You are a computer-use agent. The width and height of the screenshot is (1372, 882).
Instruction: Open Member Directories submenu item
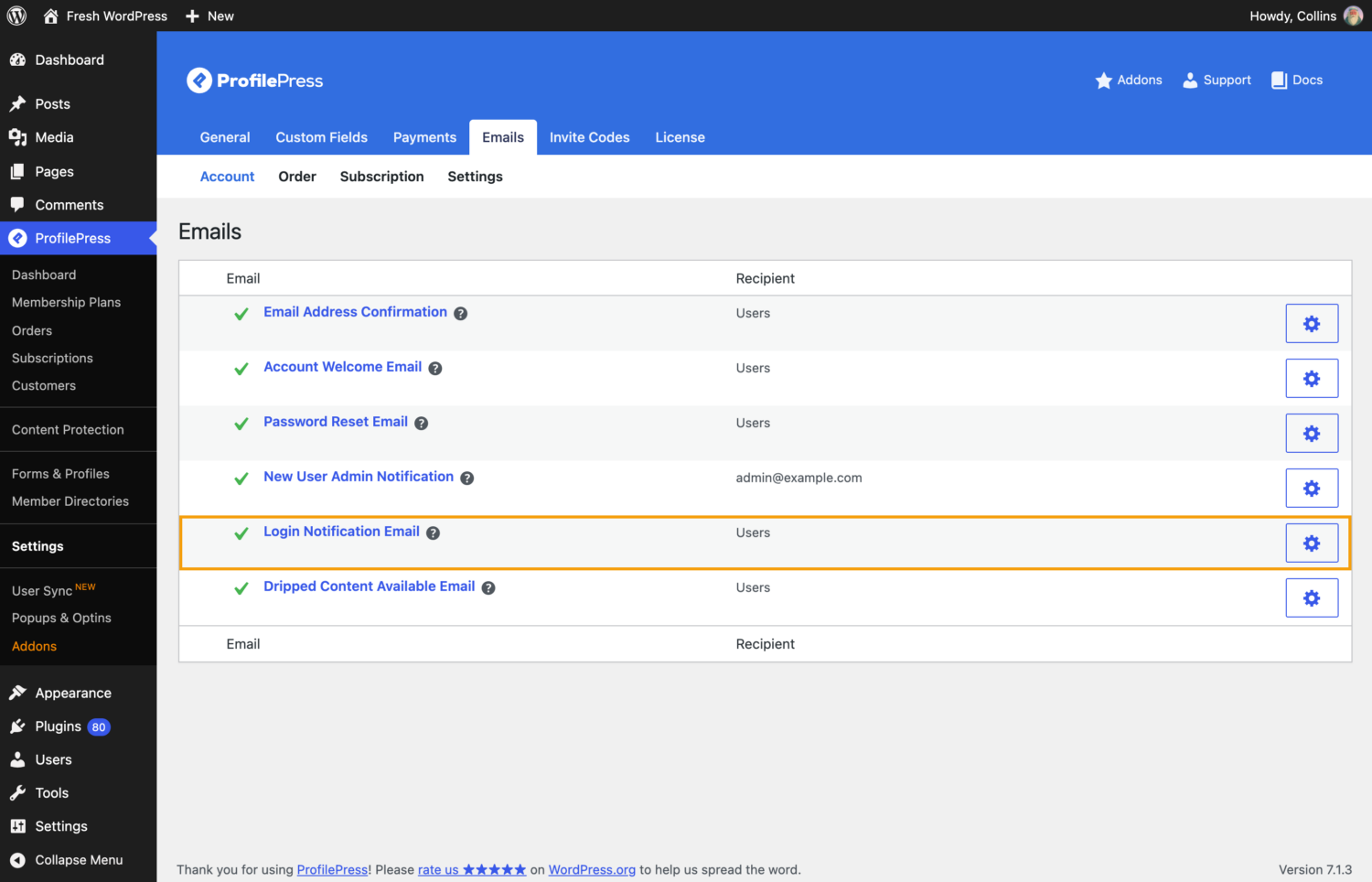point(70,501)
